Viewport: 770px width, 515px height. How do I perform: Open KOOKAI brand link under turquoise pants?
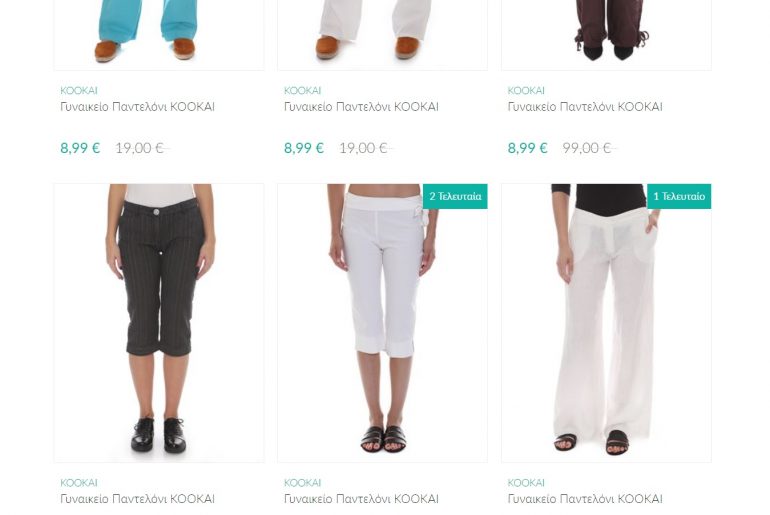(79, 90)
